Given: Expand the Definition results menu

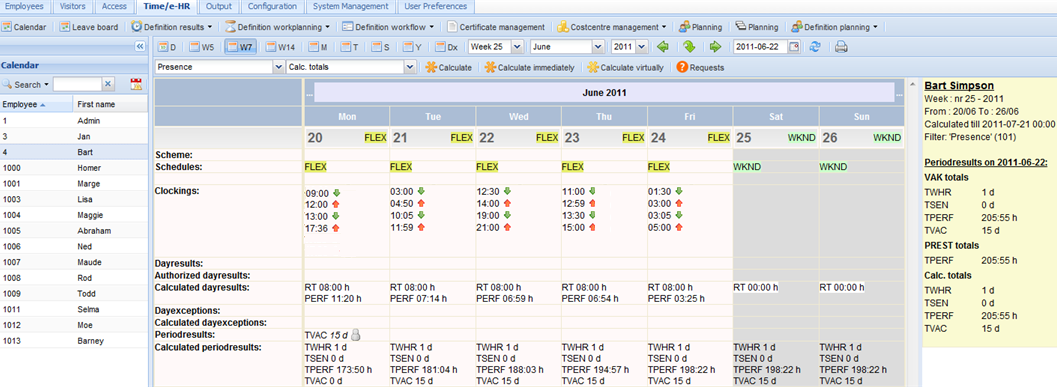Looking at the screenshot, I should point(172,27).
